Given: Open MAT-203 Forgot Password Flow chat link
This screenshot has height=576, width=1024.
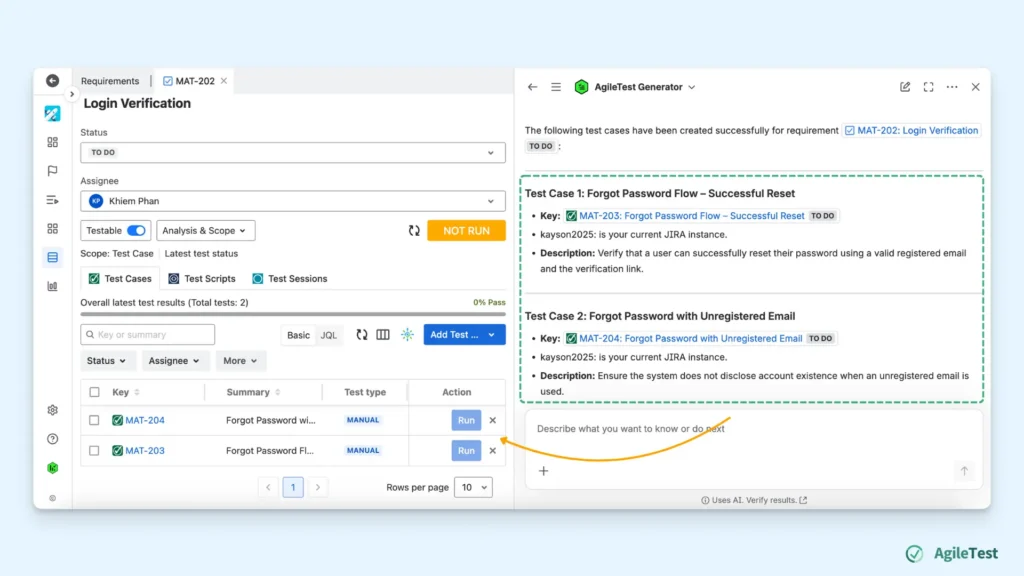Looking at the screenshot, I should pyautogui.click(x=692, y=216).
